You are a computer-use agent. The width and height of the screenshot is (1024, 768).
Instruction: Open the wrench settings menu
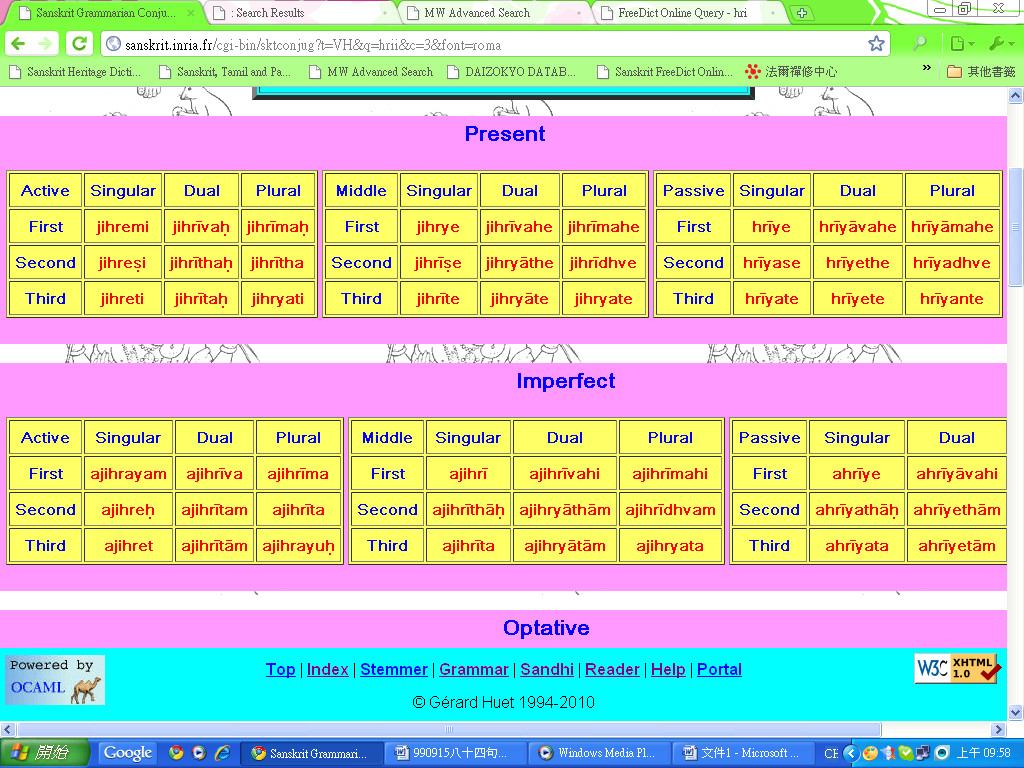click(1000, 44)
